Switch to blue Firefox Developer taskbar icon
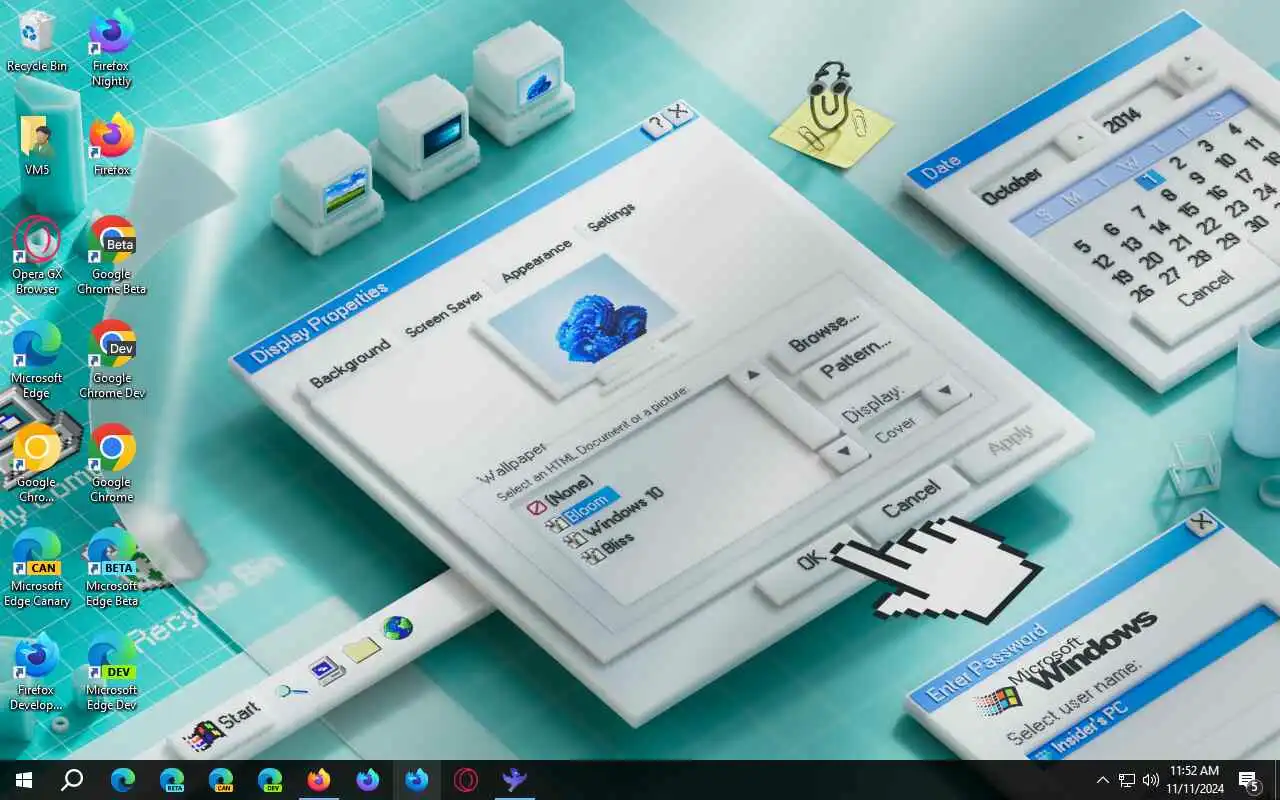1280x800 pixels. tap(417, 780)
